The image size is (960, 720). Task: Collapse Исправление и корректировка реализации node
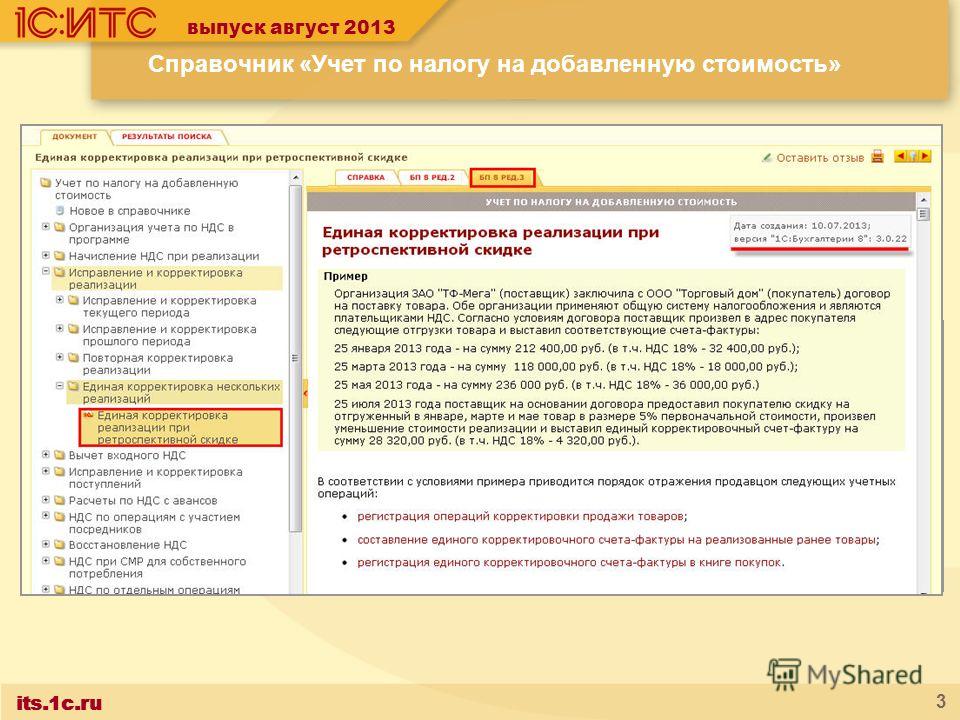(x=45, y=271)
